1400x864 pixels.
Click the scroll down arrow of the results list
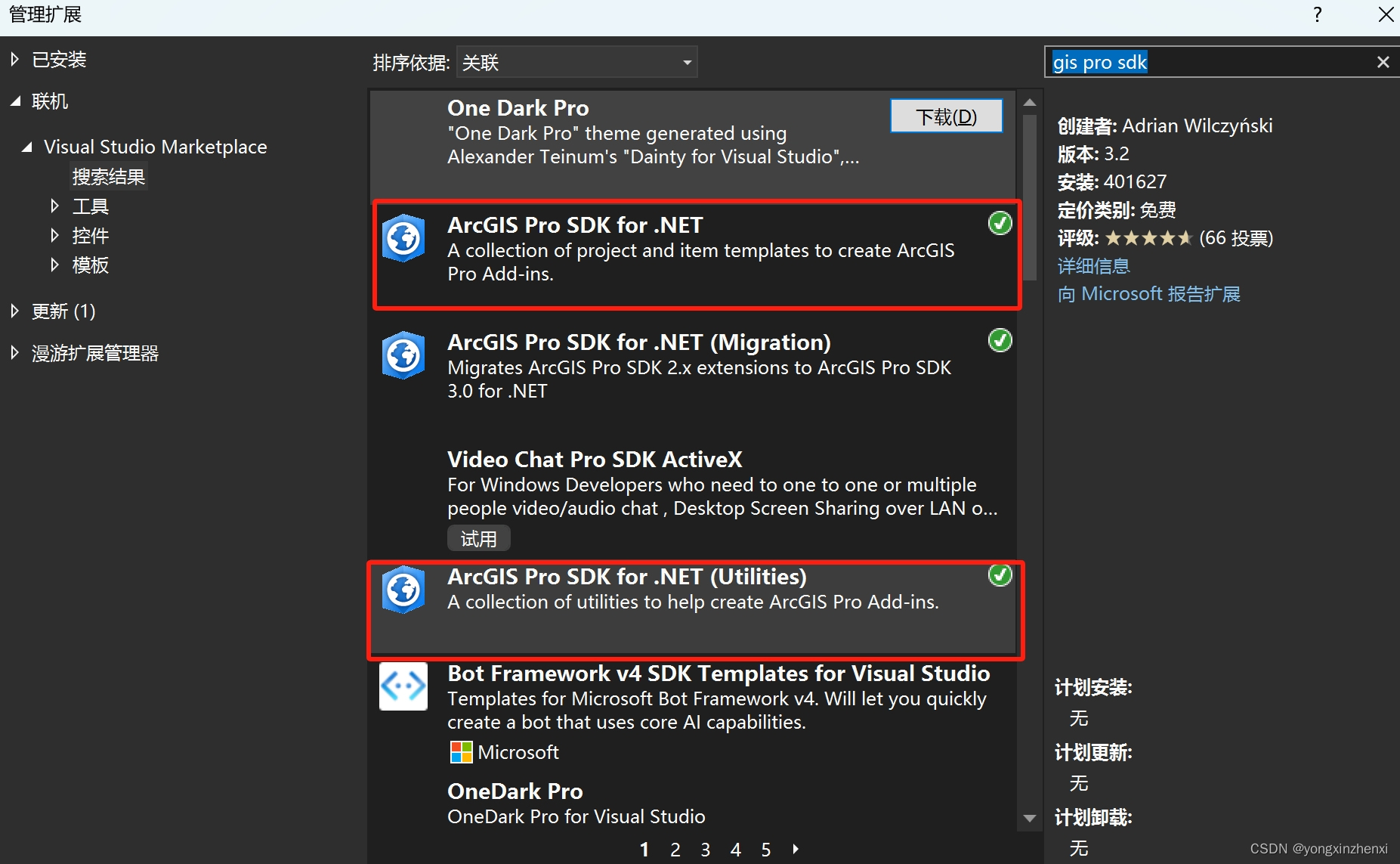(1029, 818)
